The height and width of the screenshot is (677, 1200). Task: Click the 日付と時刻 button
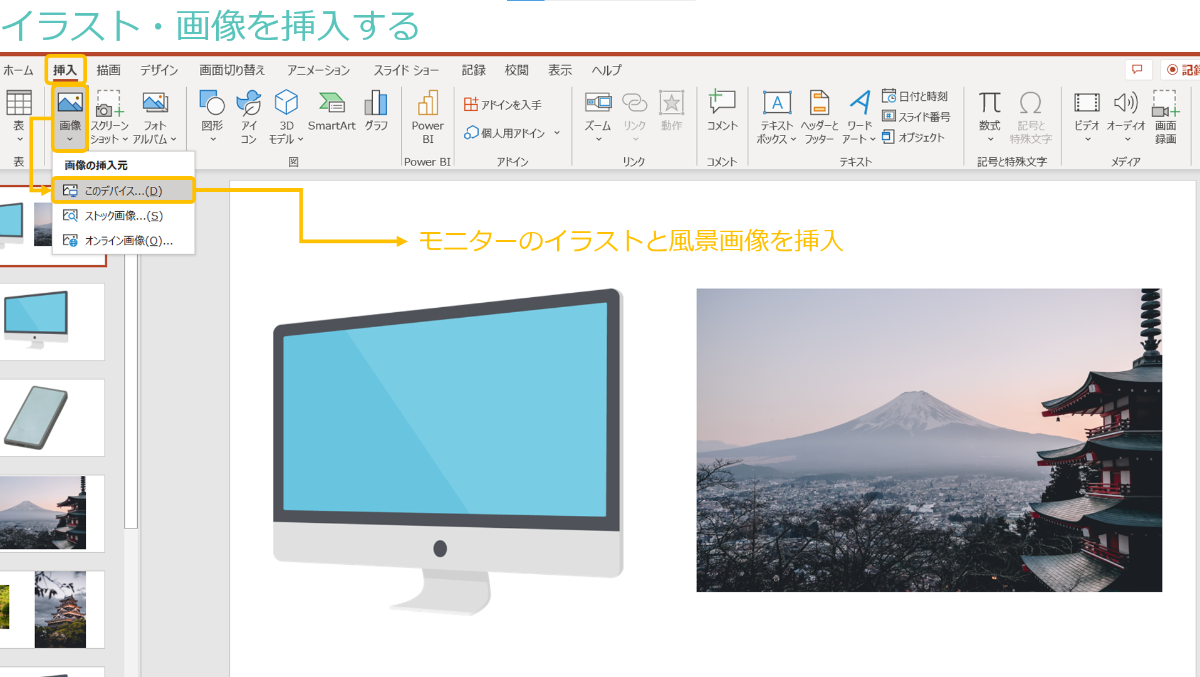pyautogui.click(x=915, y=97)
